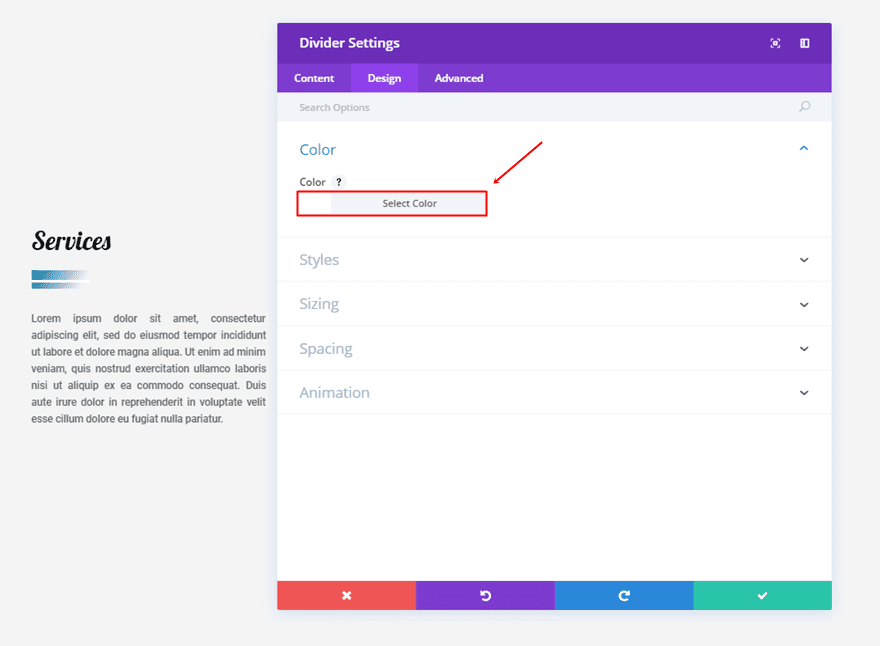
Task: Click the Lorem ipsum paragraph text
Action: coord(149,368)
